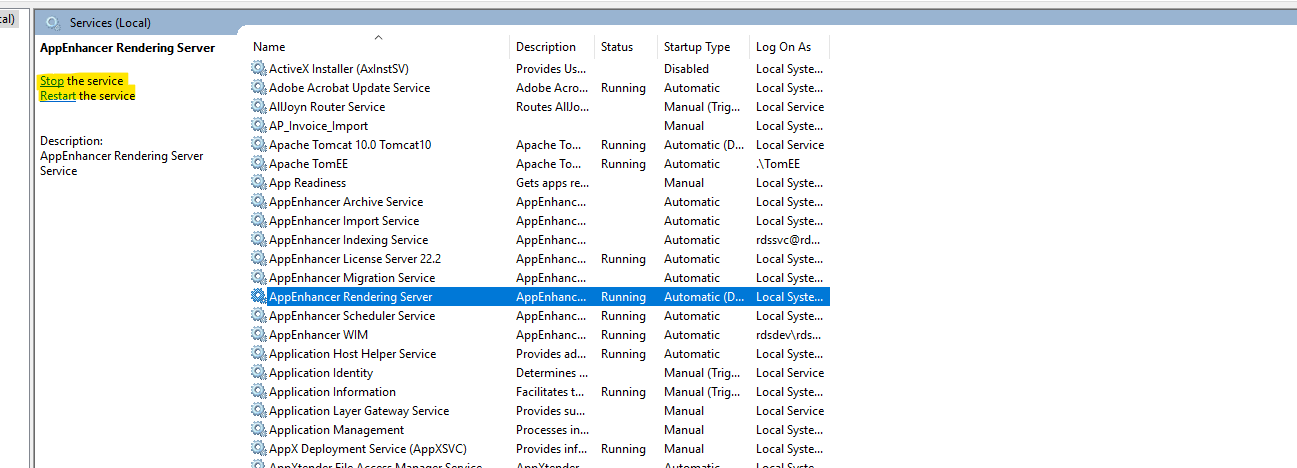
Task: Select the AppX Deployment Service (AppXSVC) name
Action: (x=368, y=449)
